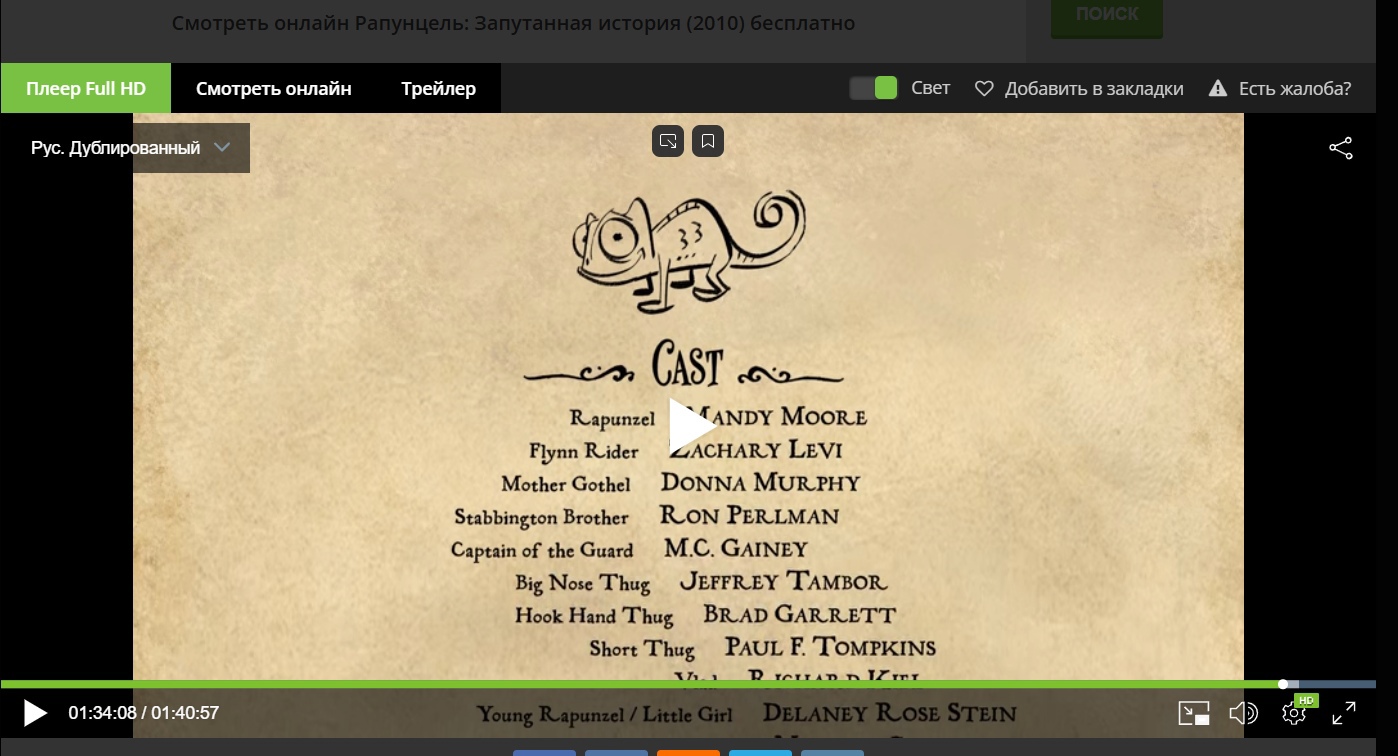Open picture-in-picture mode
Viewport: 1398px width, 756px height.
pyautogui.click(x=1194, y=713)
